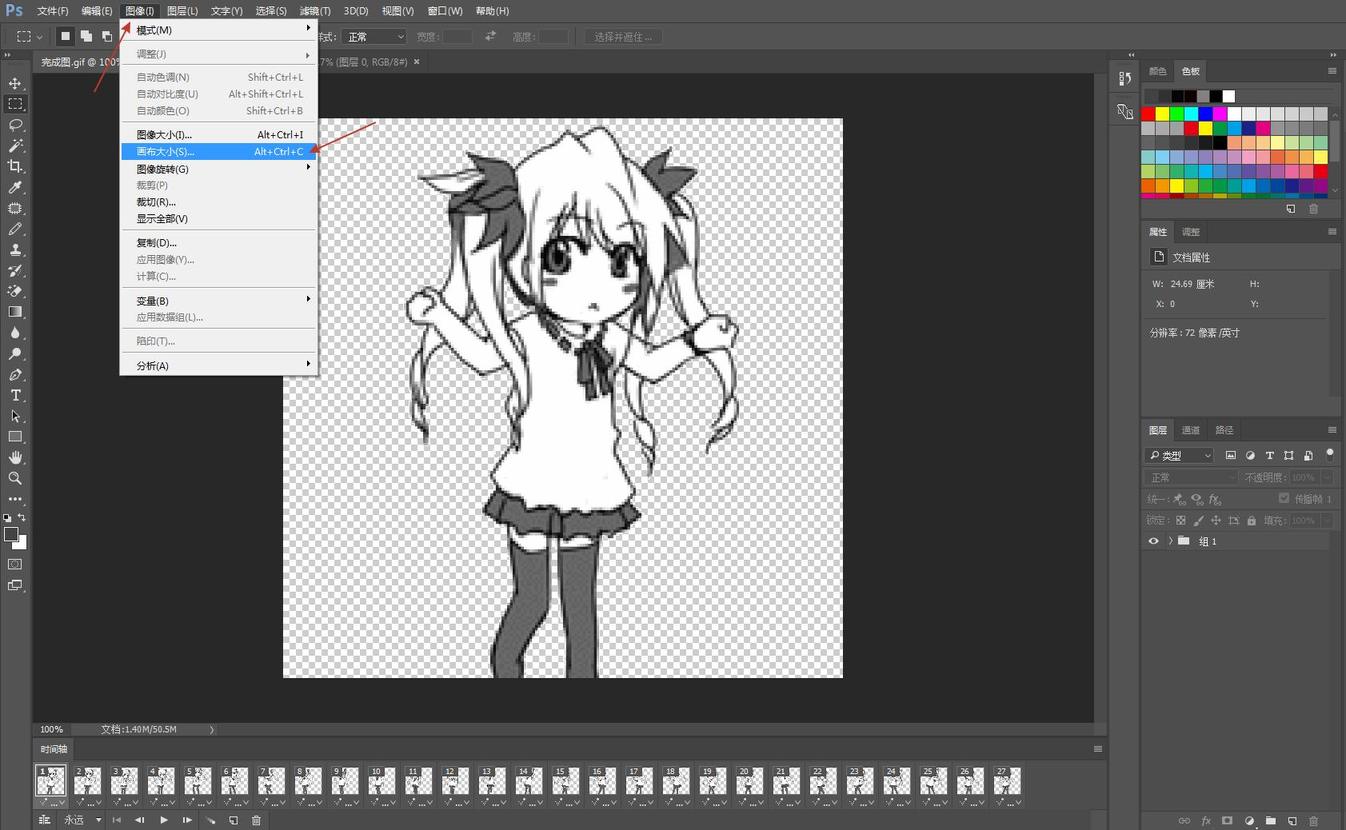This screenshot has height=830, width=1346.
Task: Click the 画布大小(S)... menu entry
Action: point(165,152)
